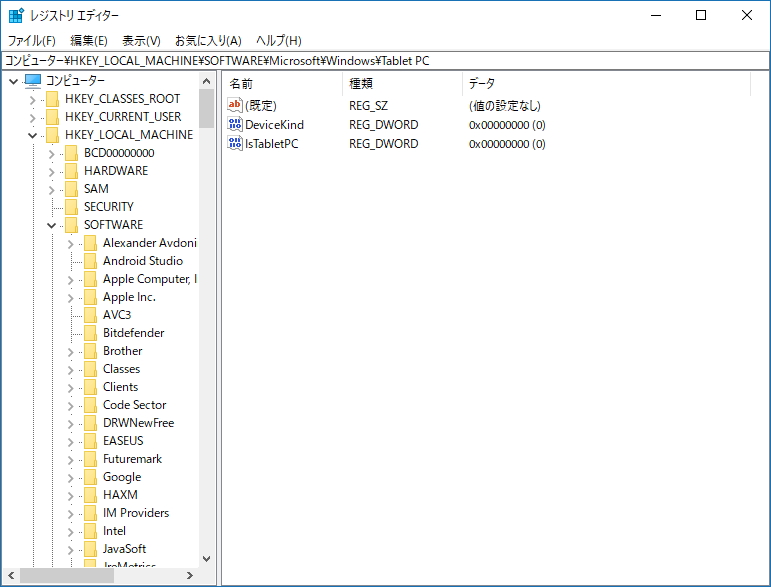The width and height of the screenshot is (771, 587).
Task: Click the Brother folder icon
Action: click(x=90, y=351)
